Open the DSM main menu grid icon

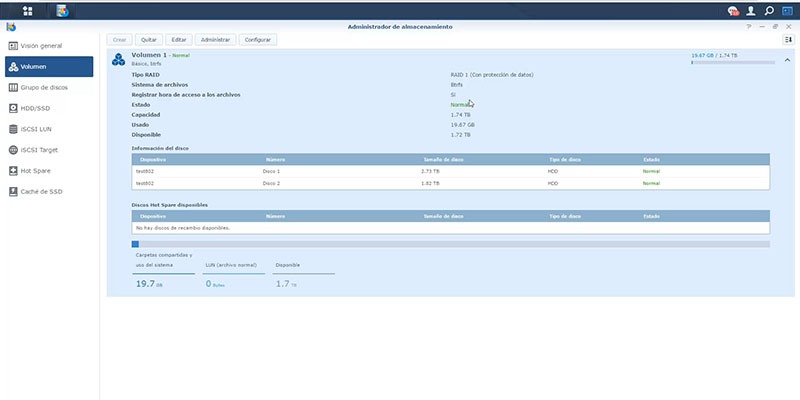(28, 11)
